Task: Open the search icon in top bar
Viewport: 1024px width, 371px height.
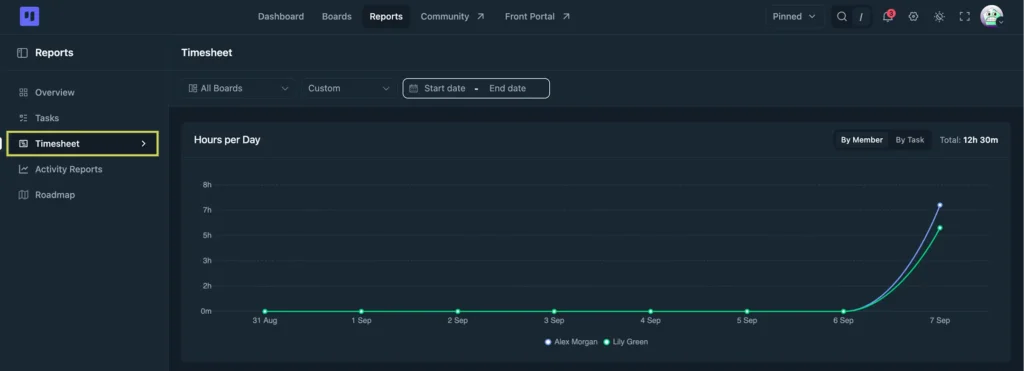Action: click(842, 16)
